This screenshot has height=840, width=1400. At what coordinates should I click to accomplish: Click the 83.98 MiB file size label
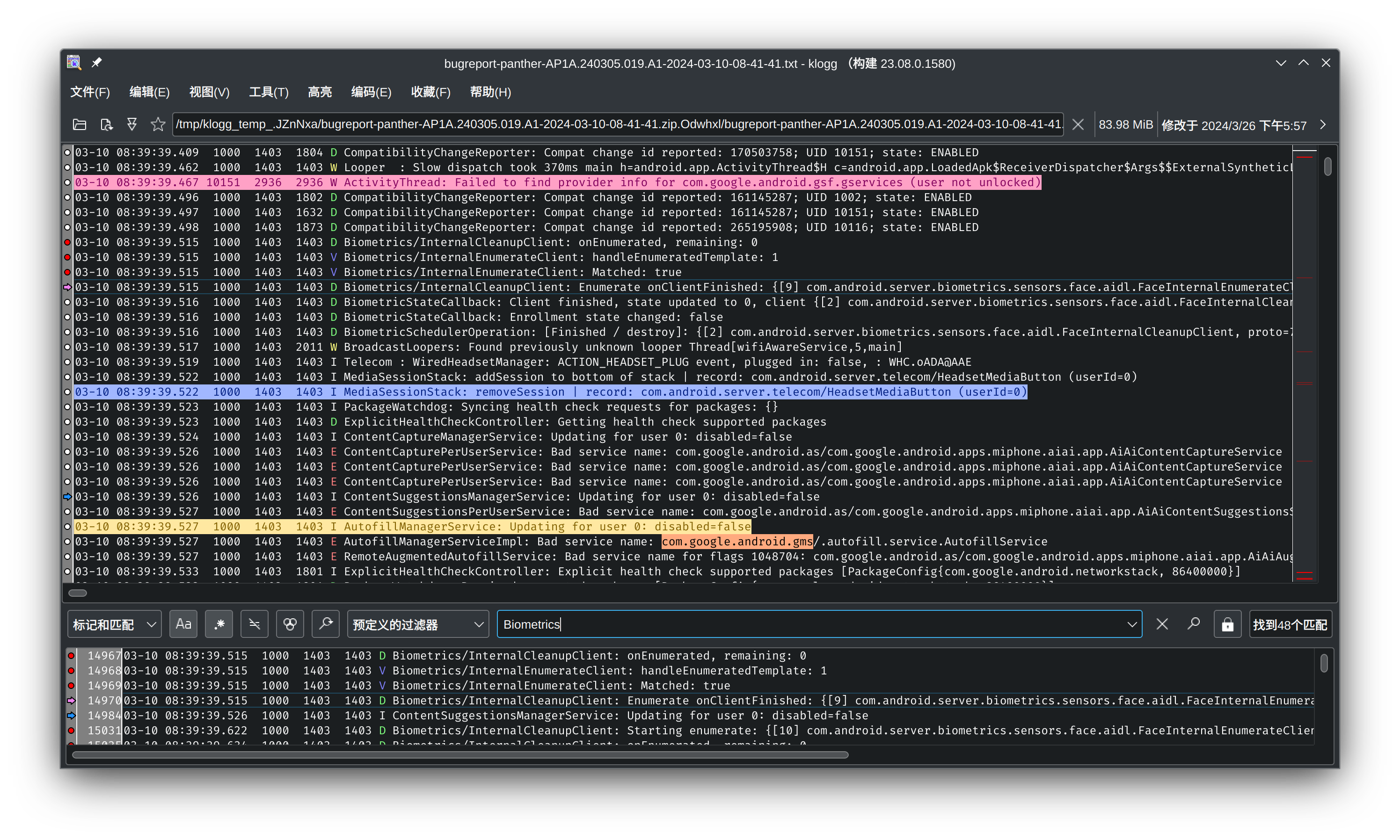click(x=1125, y=124)
